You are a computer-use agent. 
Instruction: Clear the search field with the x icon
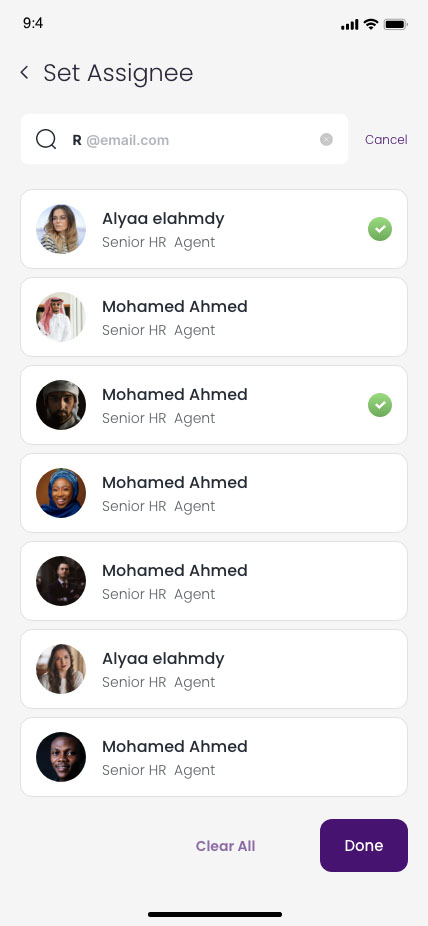(326, 139)
